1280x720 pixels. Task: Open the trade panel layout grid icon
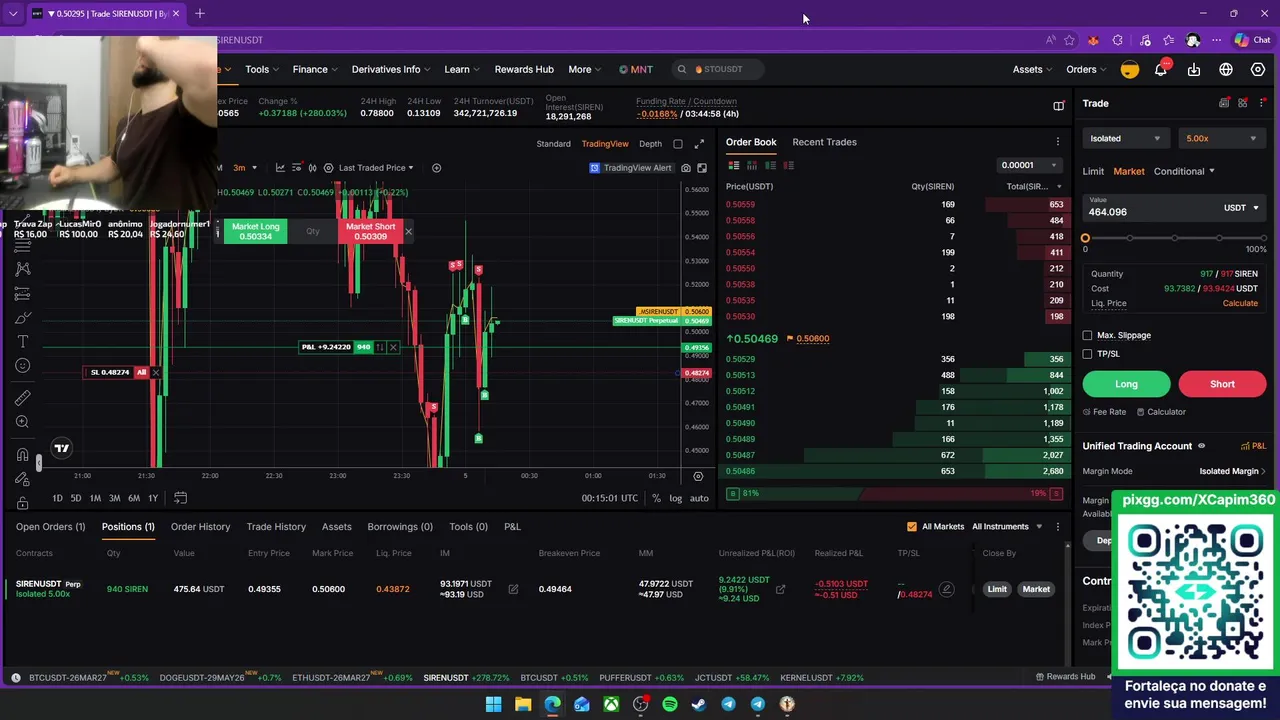point(1243,103)
